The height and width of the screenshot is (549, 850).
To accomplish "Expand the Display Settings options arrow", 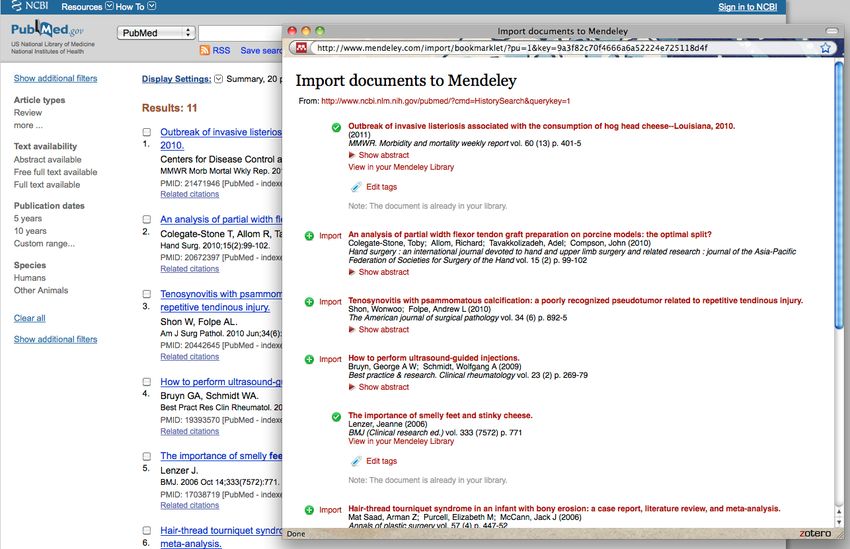I will 218,79.
